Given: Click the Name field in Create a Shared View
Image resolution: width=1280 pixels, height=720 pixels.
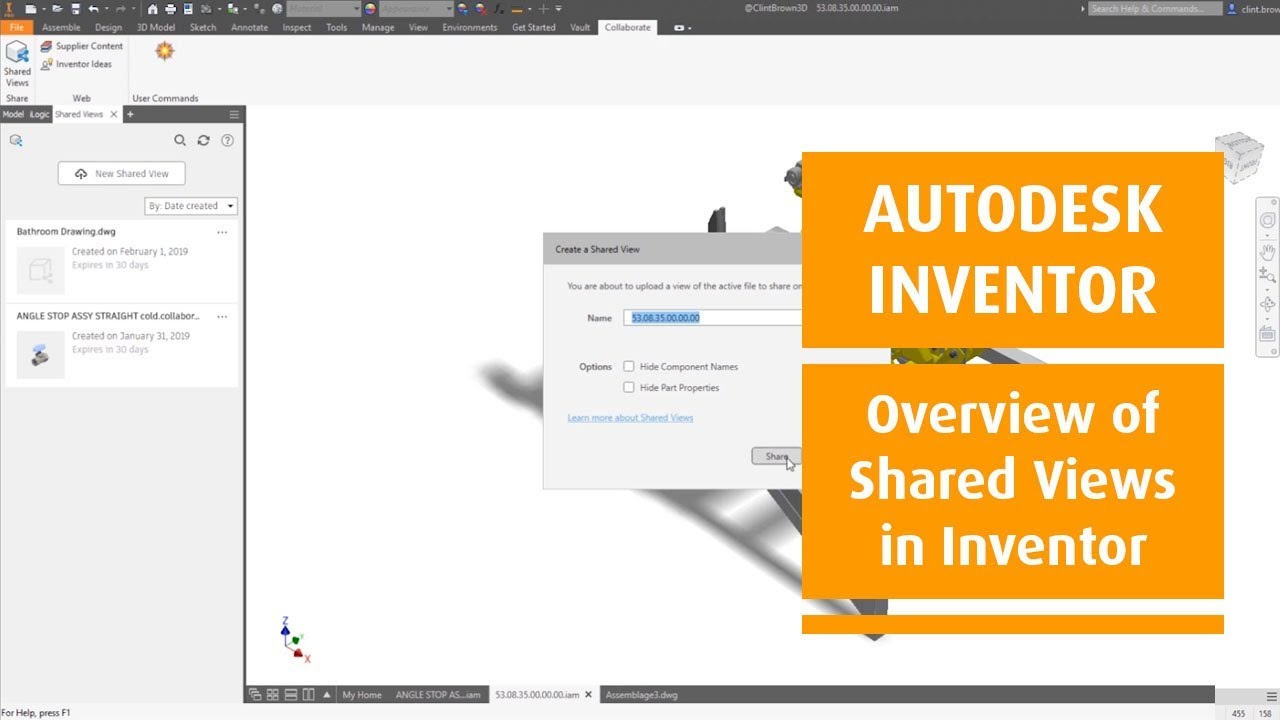Looking at the screenshot, I should pos(712,317).
